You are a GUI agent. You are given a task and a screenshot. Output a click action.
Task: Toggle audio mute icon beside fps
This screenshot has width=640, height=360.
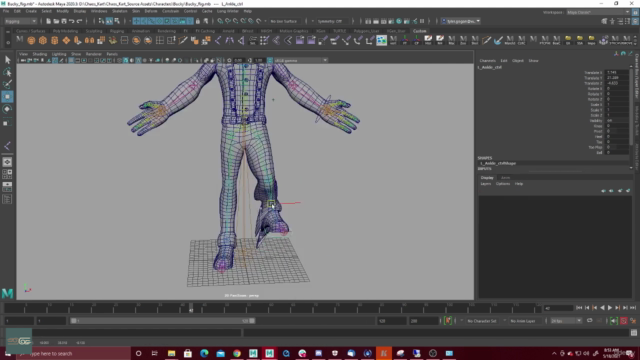tap(613, 321)
